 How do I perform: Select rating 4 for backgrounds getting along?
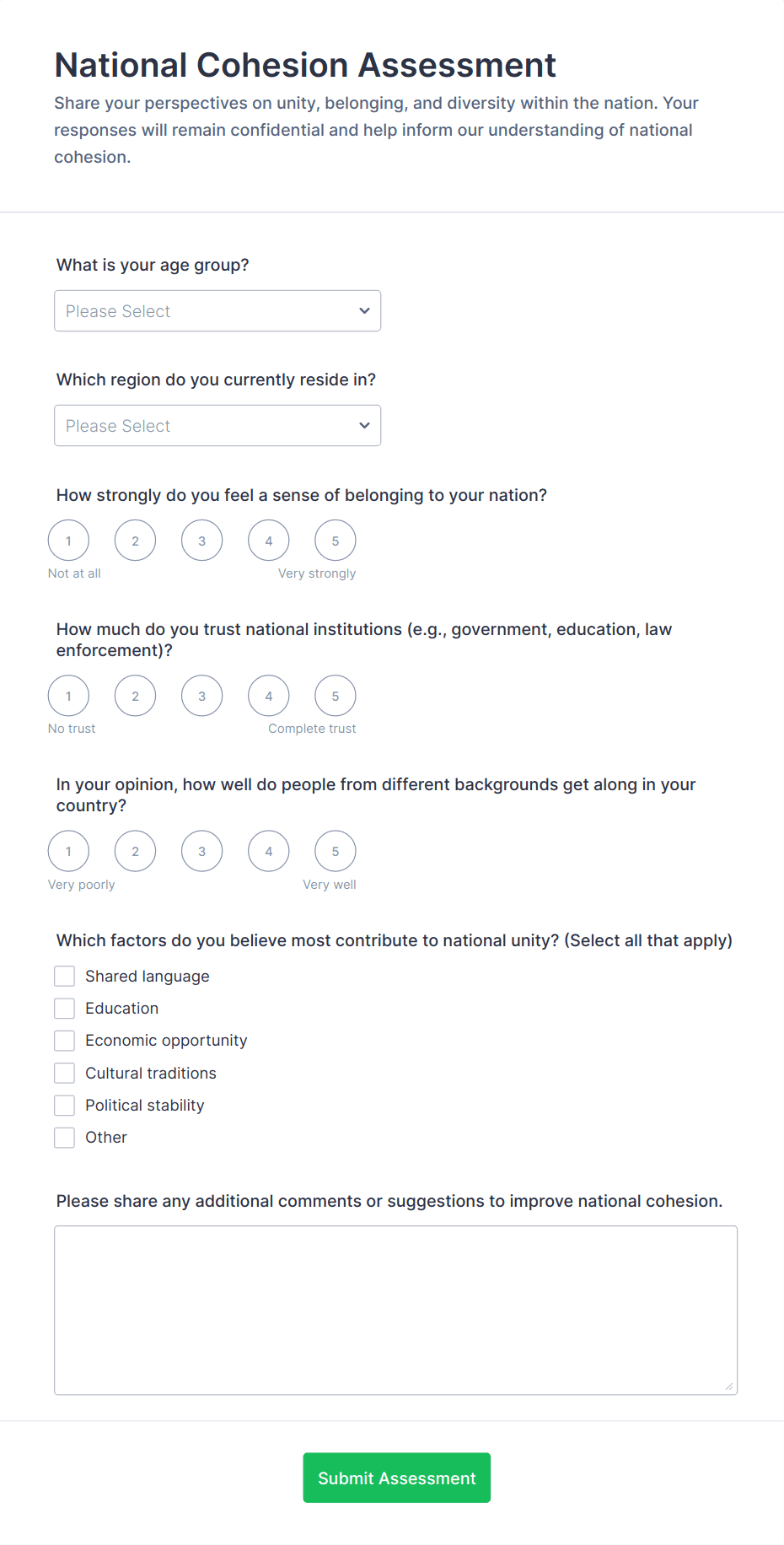[268, 851]
